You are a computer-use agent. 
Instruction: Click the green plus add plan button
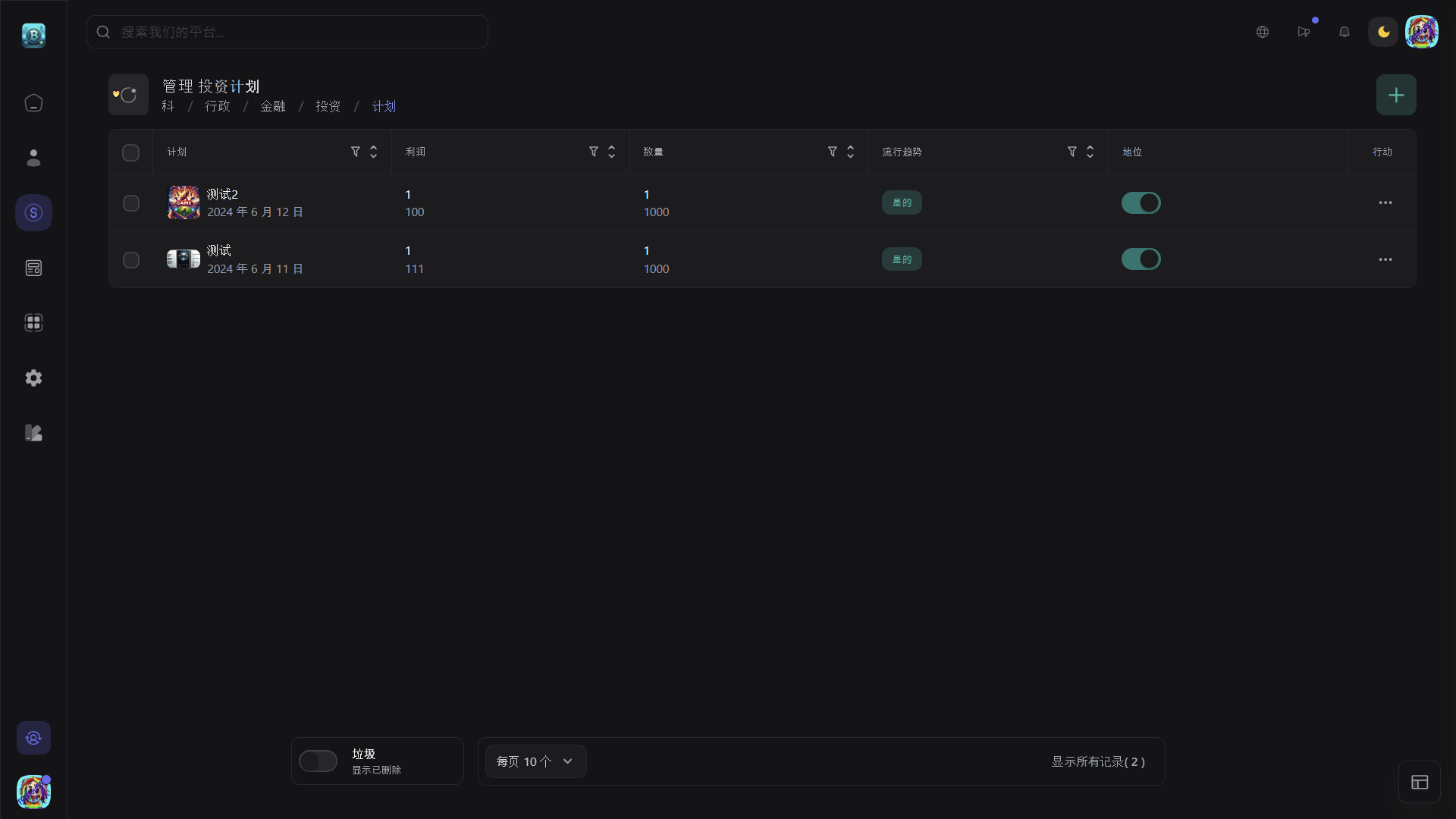coord(1396,95)
